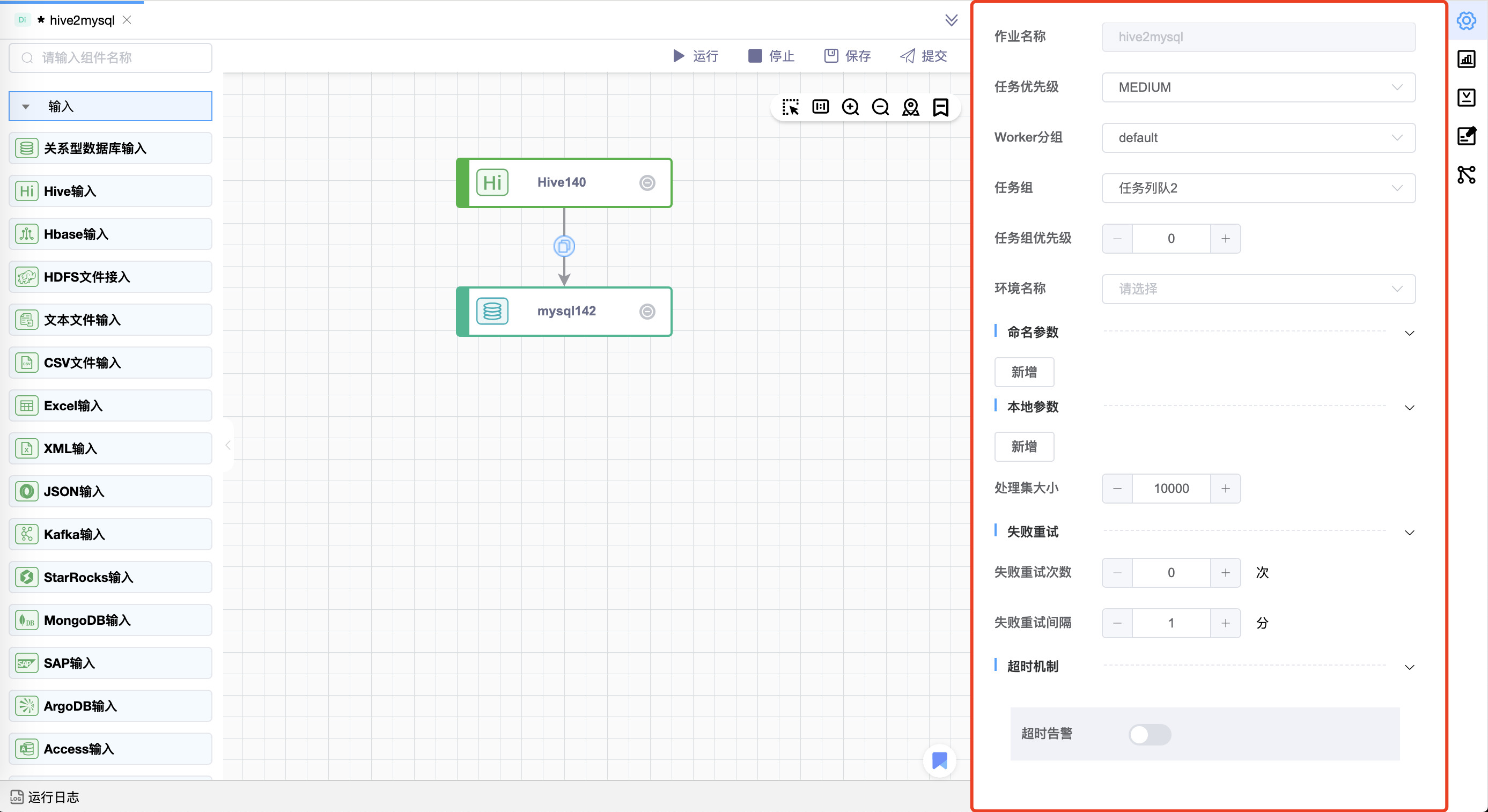This screenshot has width=1488, height=812.
Task: Click the bookmark icon in canvas toolbar
Action: (x=940, y=107)
